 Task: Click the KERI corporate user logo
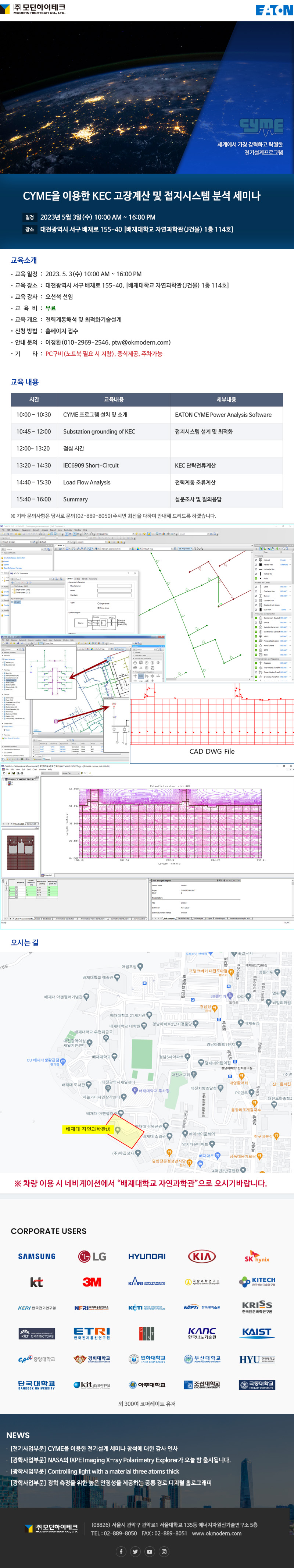coord(37,1308)
